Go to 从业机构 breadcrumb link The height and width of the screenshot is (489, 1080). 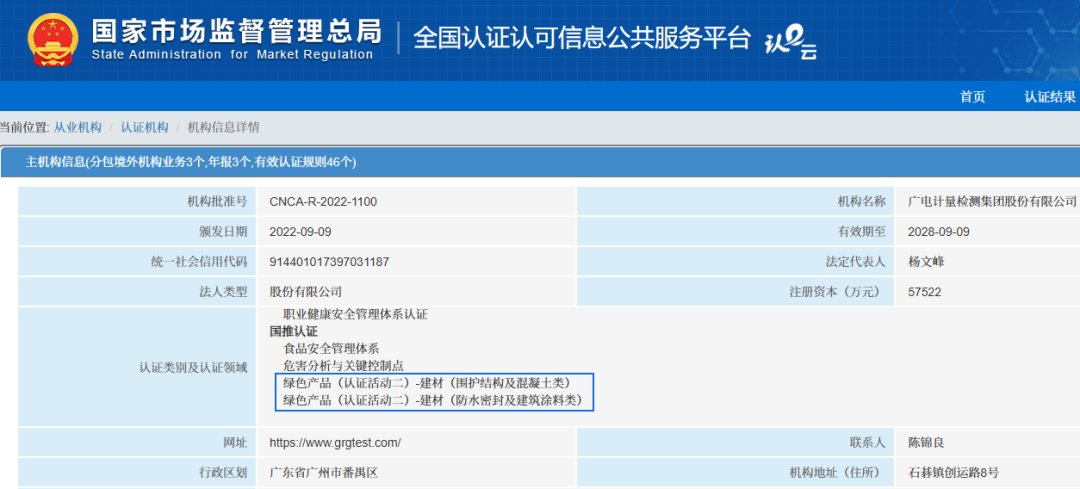click(78, 127)
